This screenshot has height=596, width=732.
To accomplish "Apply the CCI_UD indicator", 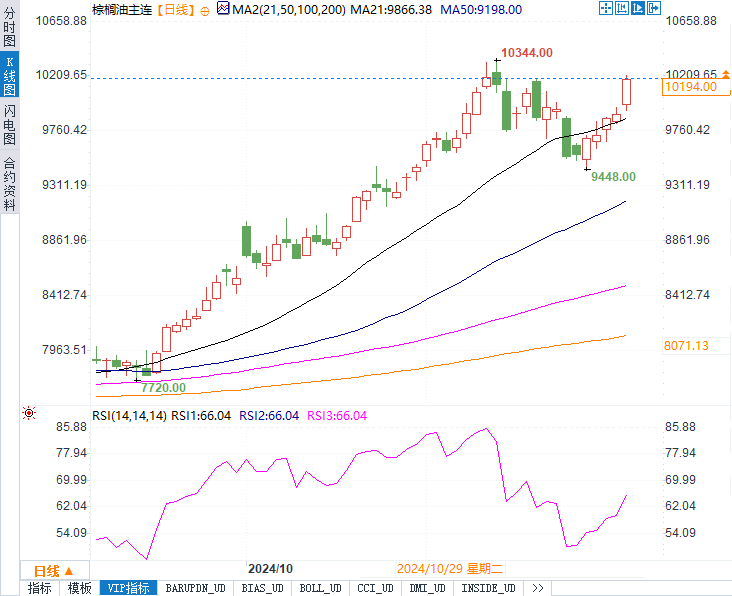I will (x=375, y=588).
